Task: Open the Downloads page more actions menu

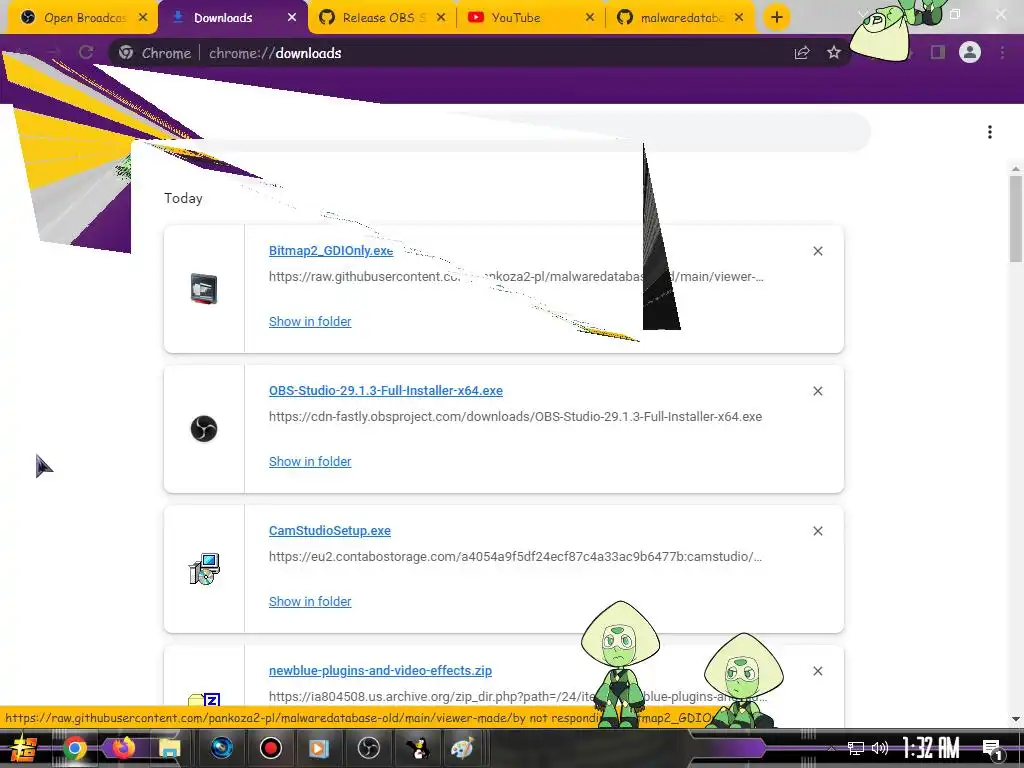Action: [x=990, y=132]
